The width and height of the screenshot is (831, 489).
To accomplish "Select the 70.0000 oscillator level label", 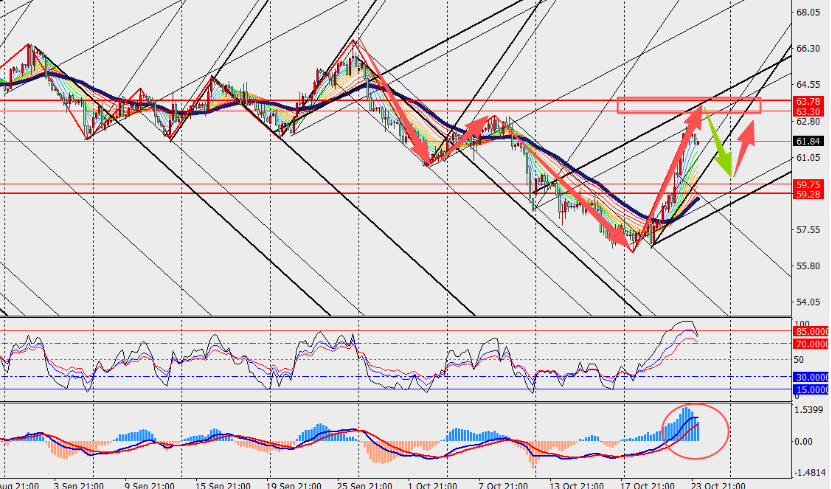I will (811, 344).
